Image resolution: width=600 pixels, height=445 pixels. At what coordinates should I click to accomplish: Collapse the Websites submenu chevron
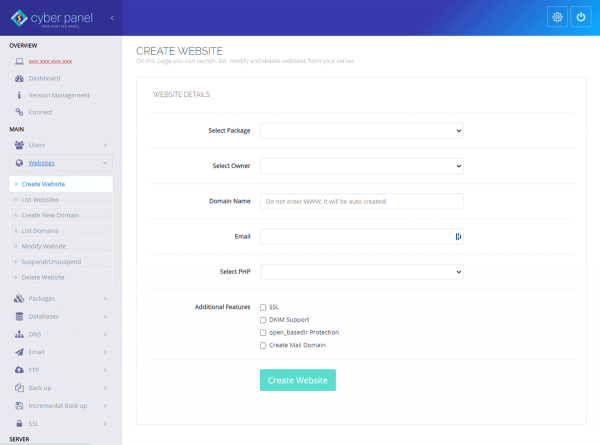pos(105,163)
